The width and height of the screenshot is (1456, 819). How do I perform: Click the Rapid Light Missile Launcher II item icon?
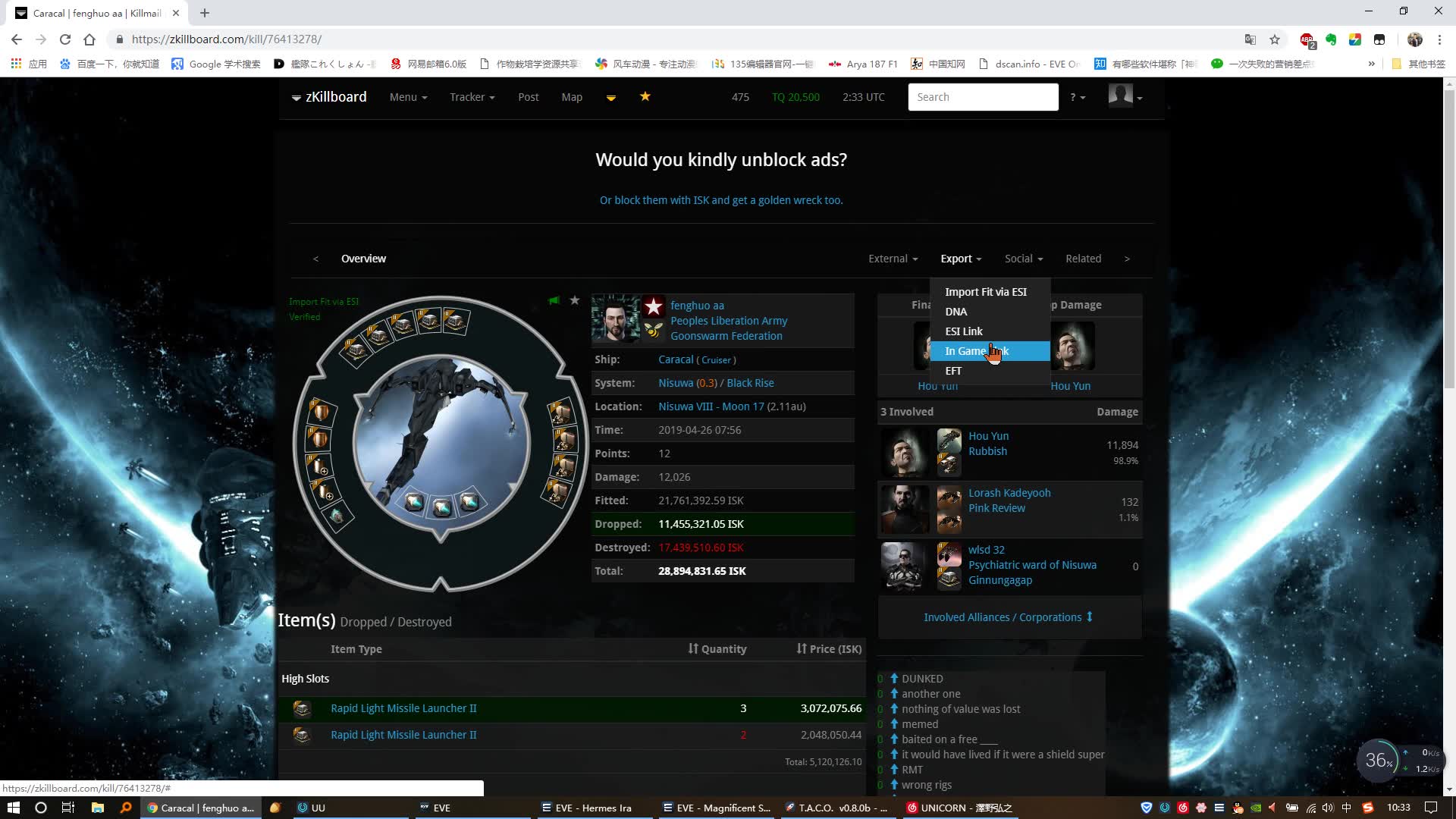(300, 708)
